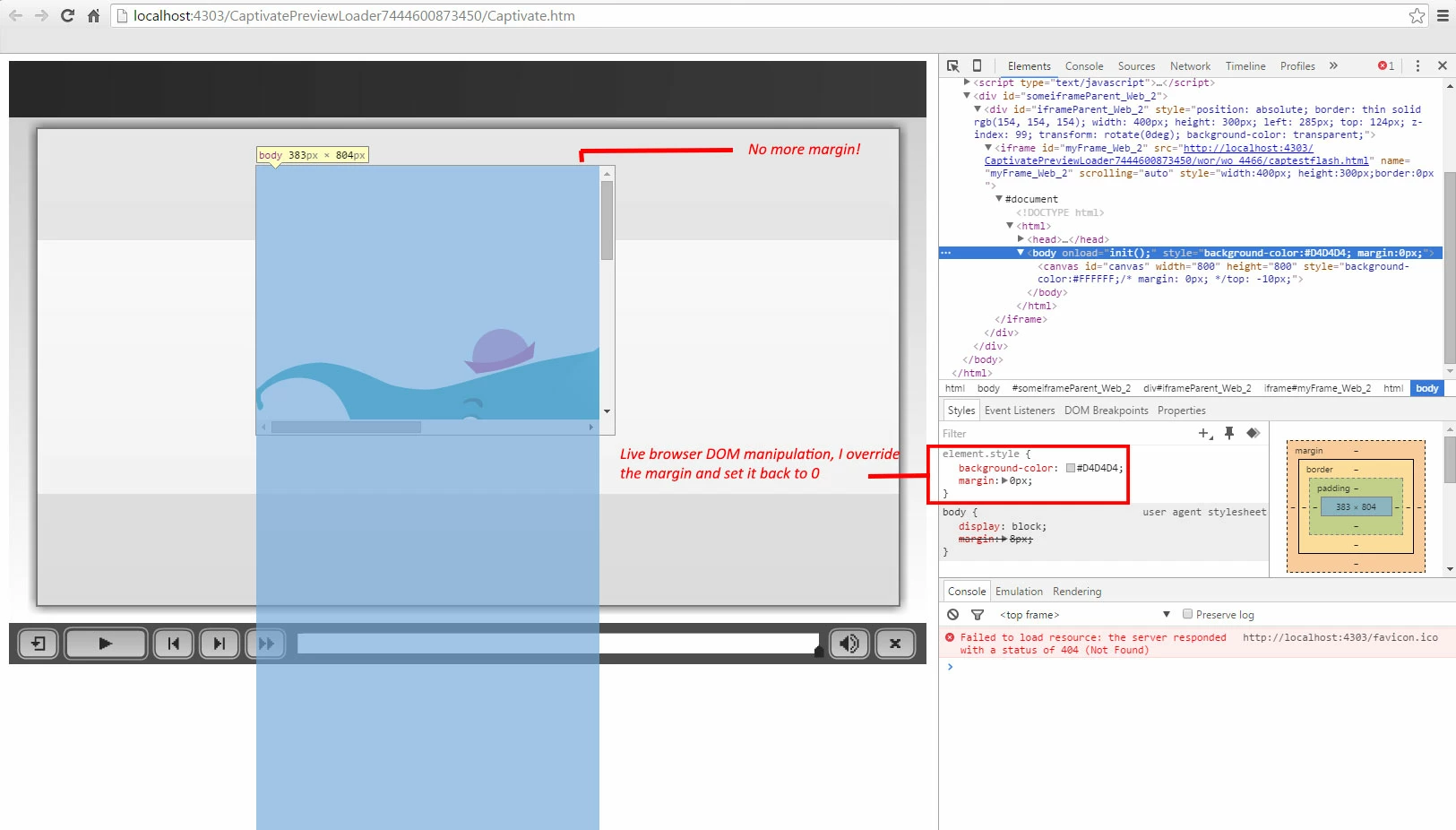Screen dimensions: 1456x830
Task: Open the Network tab
Action: coord(1190,66)
